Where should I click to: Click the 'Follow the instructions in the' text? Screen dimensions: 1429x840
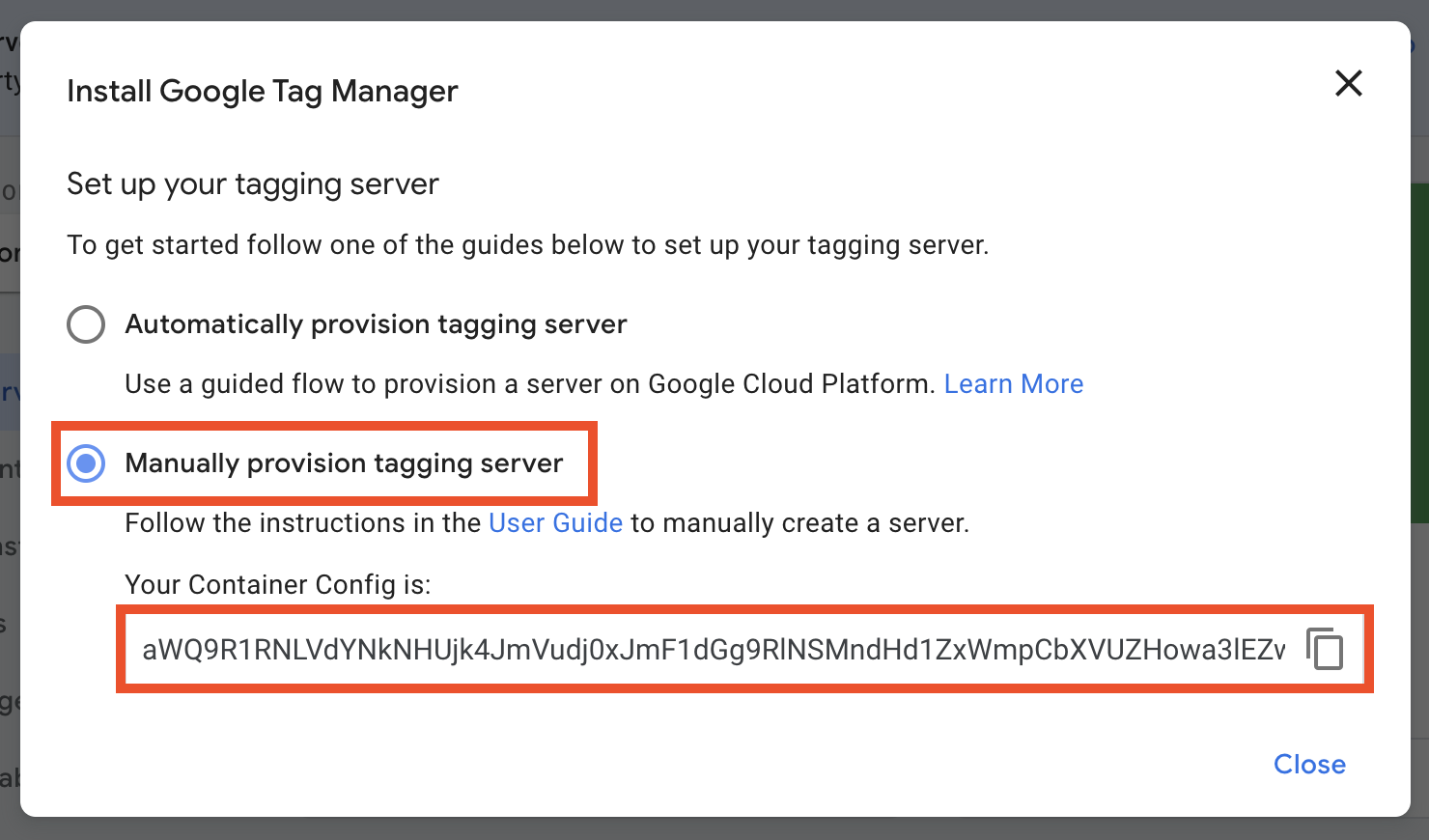(x=302, y=523)
